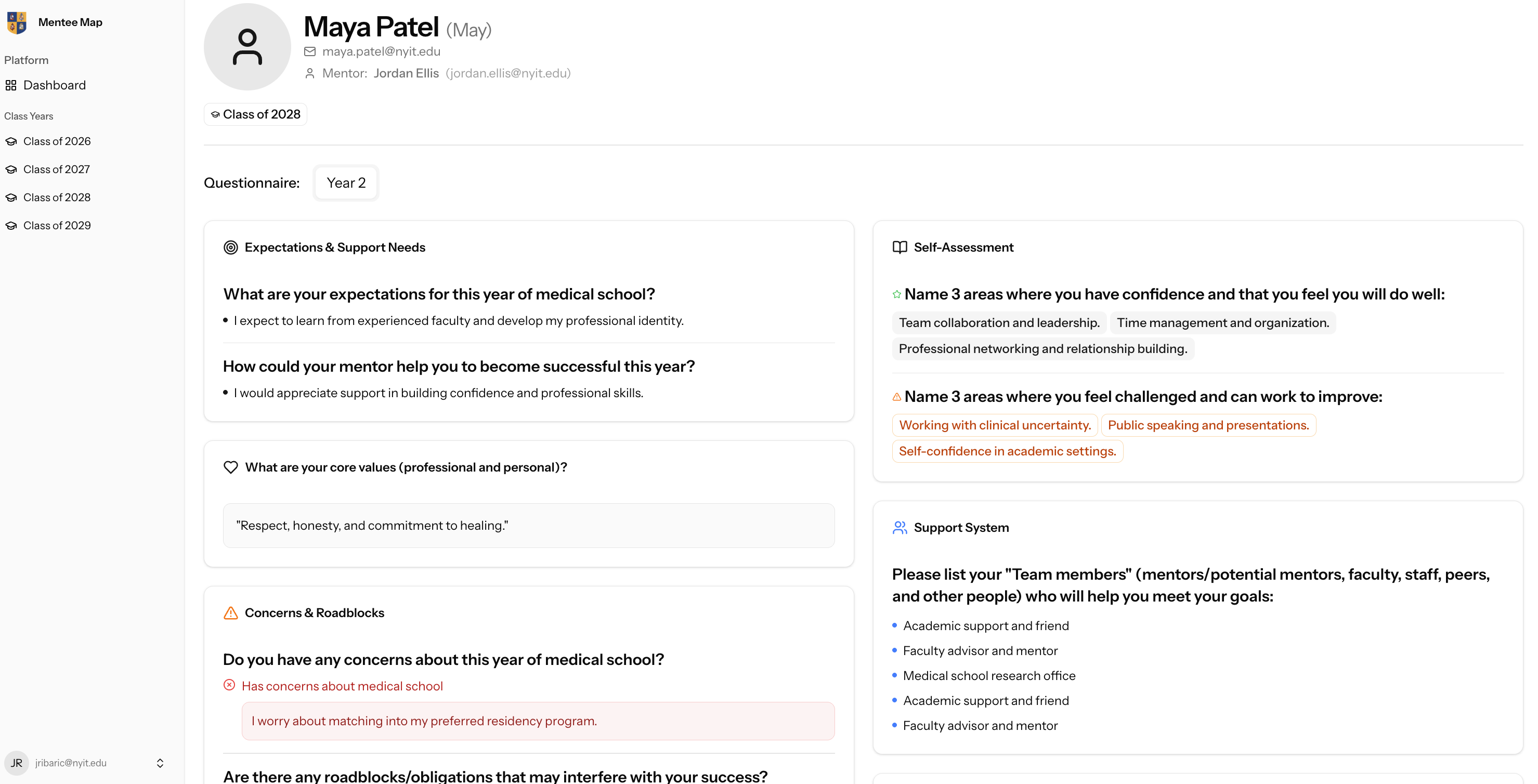
Task: Click the envelope icon next to maya.patel@nyit.edu
Action: 310,51
